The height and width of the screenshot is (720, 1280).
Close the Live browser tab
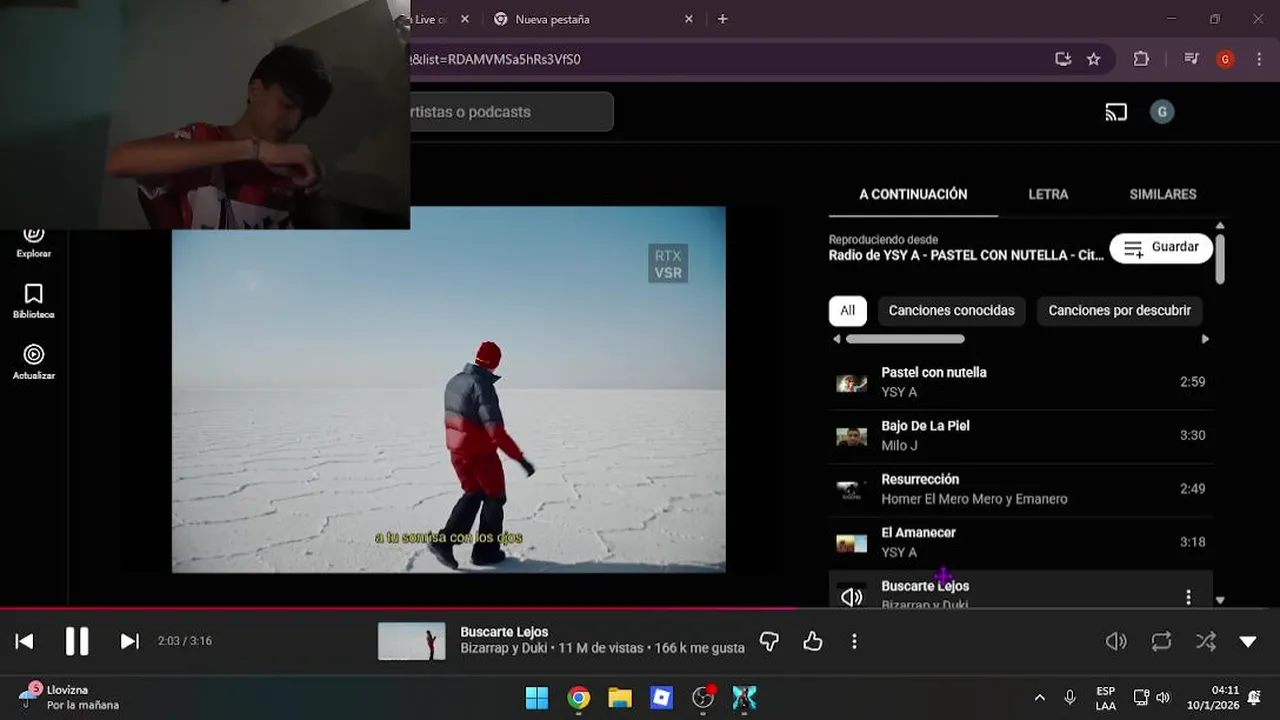coord(465,19)
